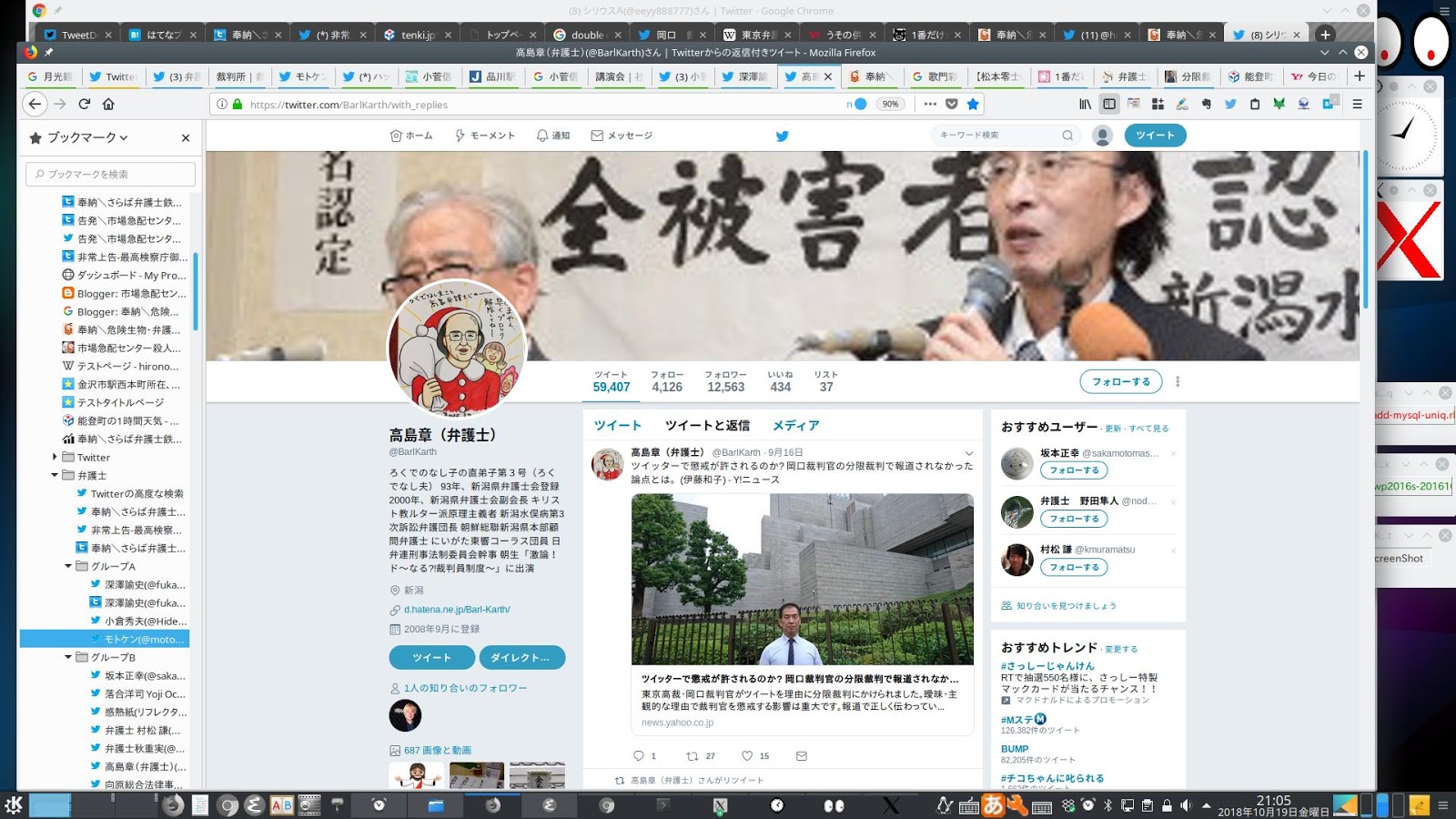The height and width of the screenshot is (819, 1456).
Task: Click the blue bookmark star in URL bar
Action: pyautogui.click(x=973, y=104)
